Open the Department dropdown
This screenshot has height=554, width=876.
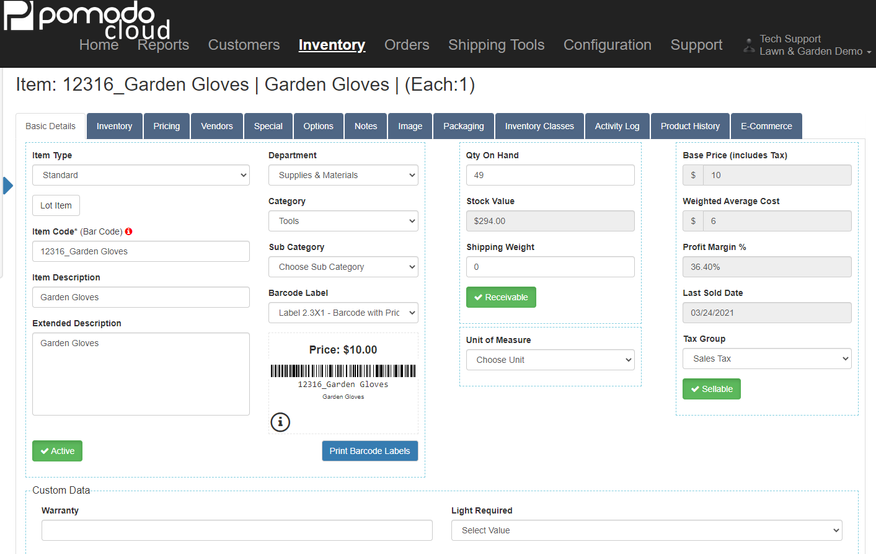[343, 175]
